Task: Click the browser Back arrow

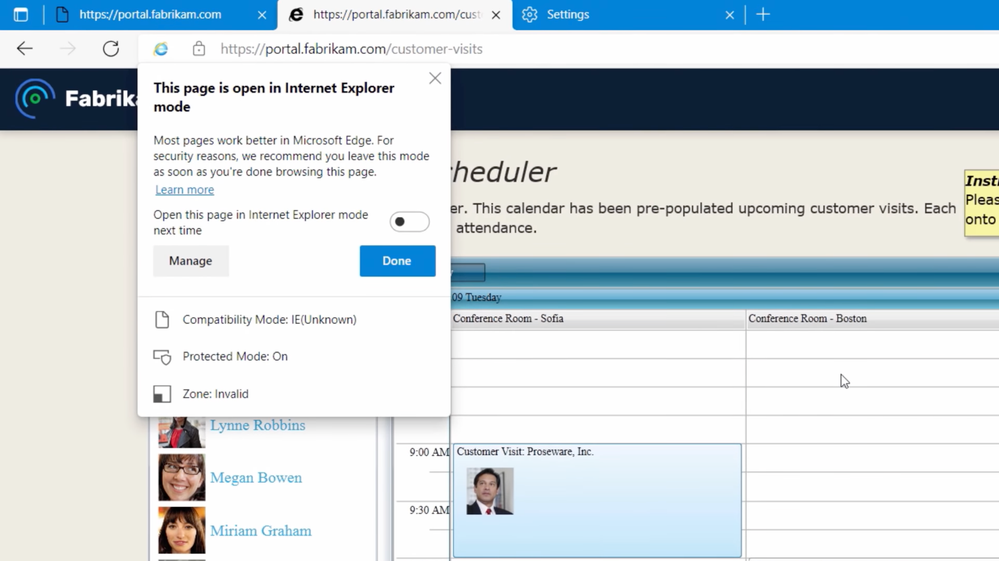Action: [x=24, y=49]
